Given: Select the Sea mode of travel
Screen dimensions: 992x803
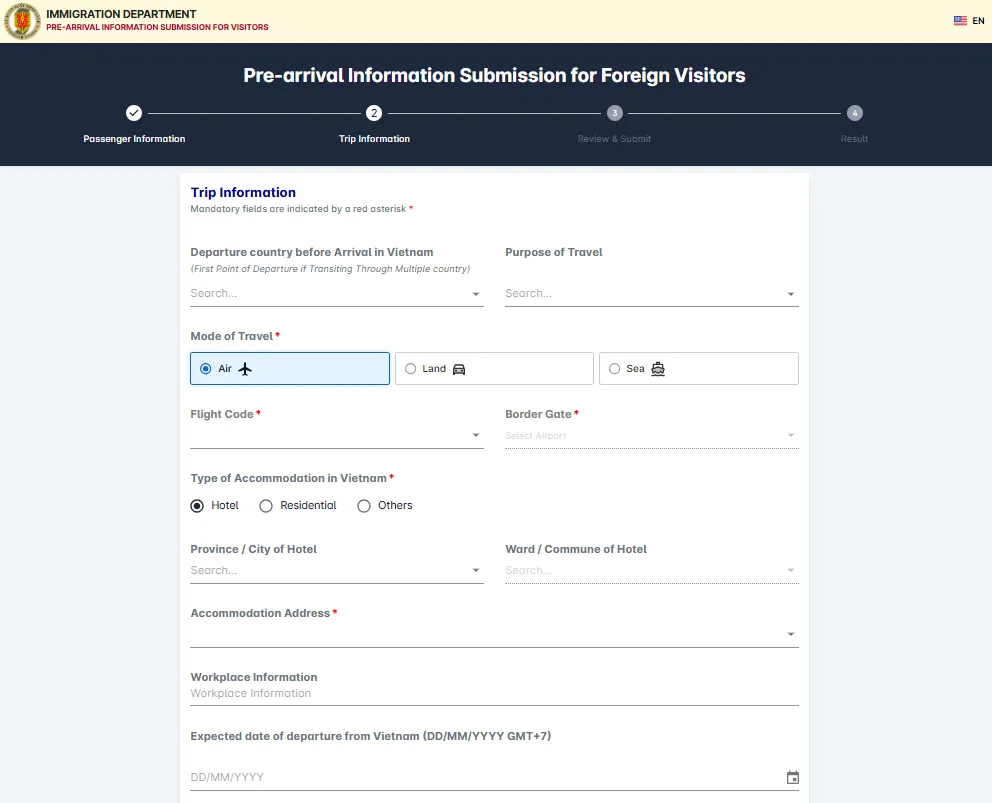Looking at the screenshot, I should click(x=698, y=368).
